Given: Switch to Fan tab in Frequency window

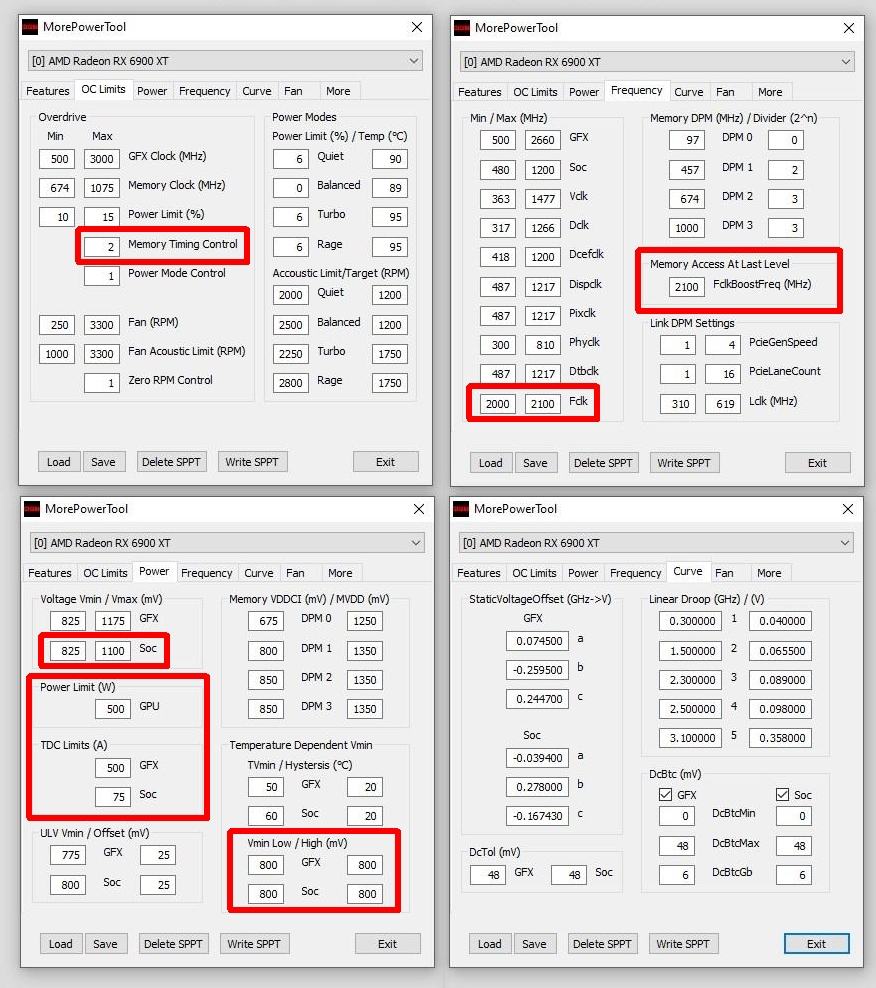Looking at the screenshot, I should [725, 92].
